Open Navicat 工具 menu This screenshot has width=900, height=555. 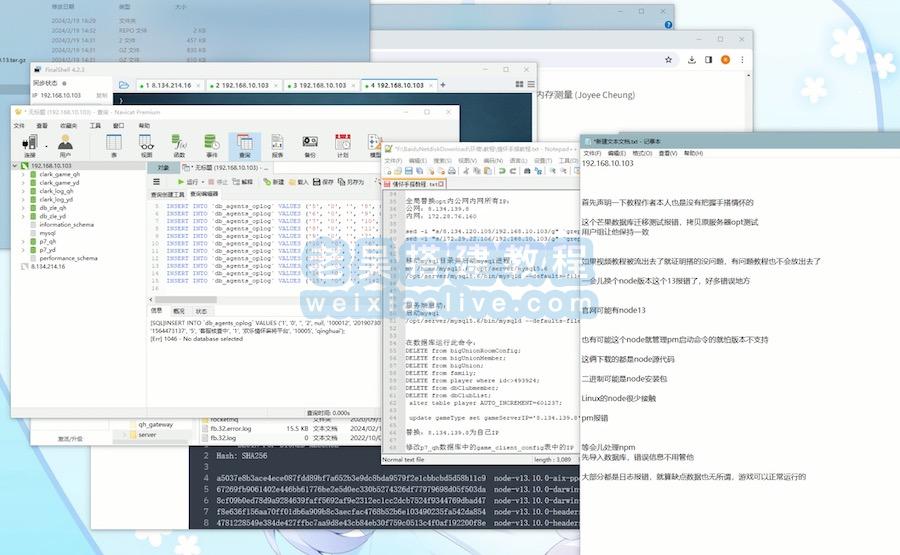coord(95,125)
